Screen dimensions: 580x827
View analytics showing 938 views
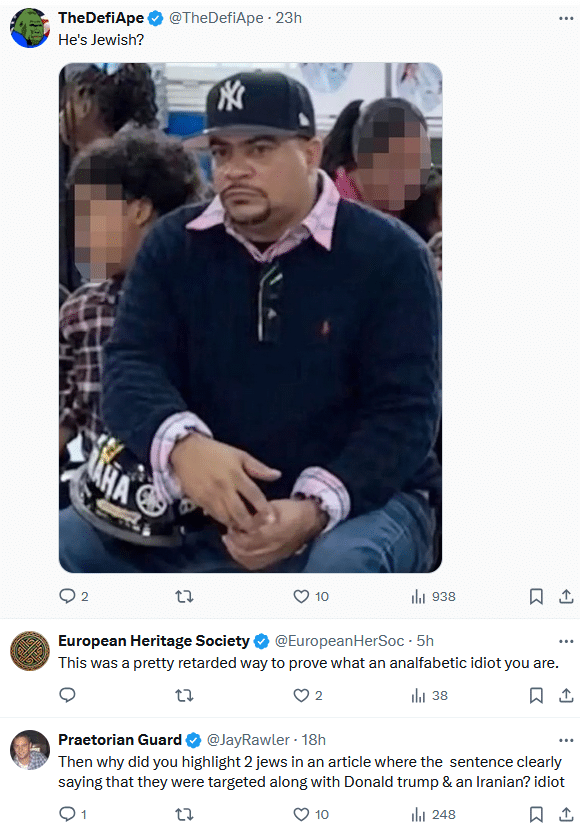tap(433, 597)
